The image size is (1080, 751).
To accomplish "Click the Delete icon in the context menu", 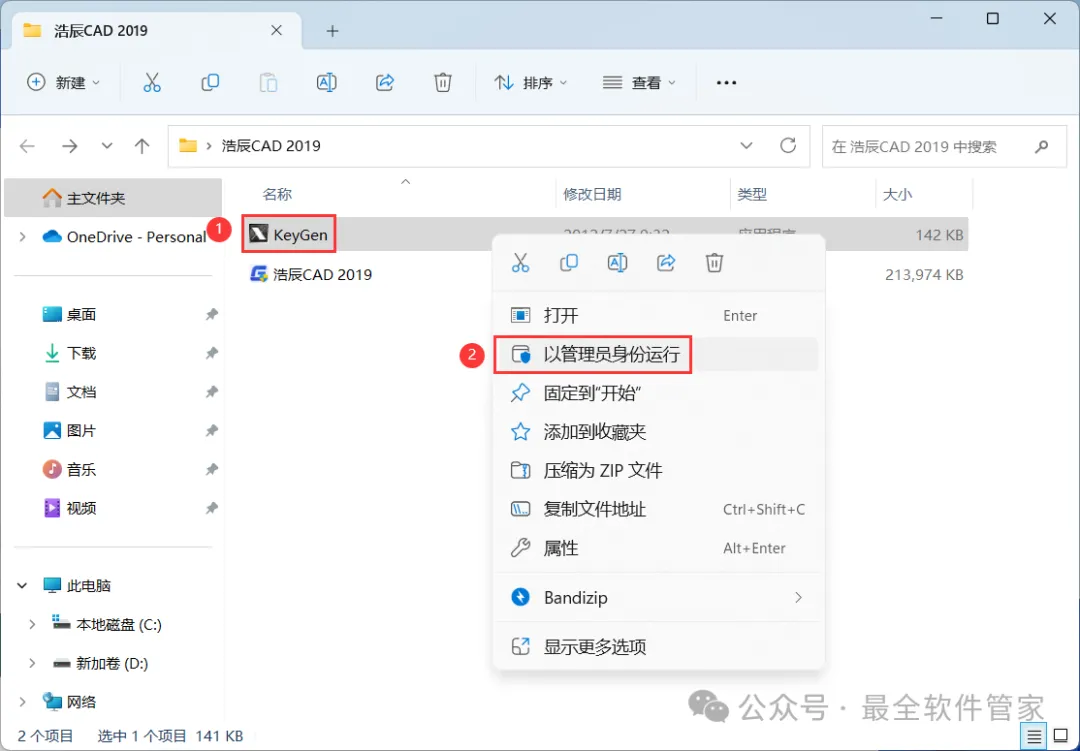I will 714,263.
